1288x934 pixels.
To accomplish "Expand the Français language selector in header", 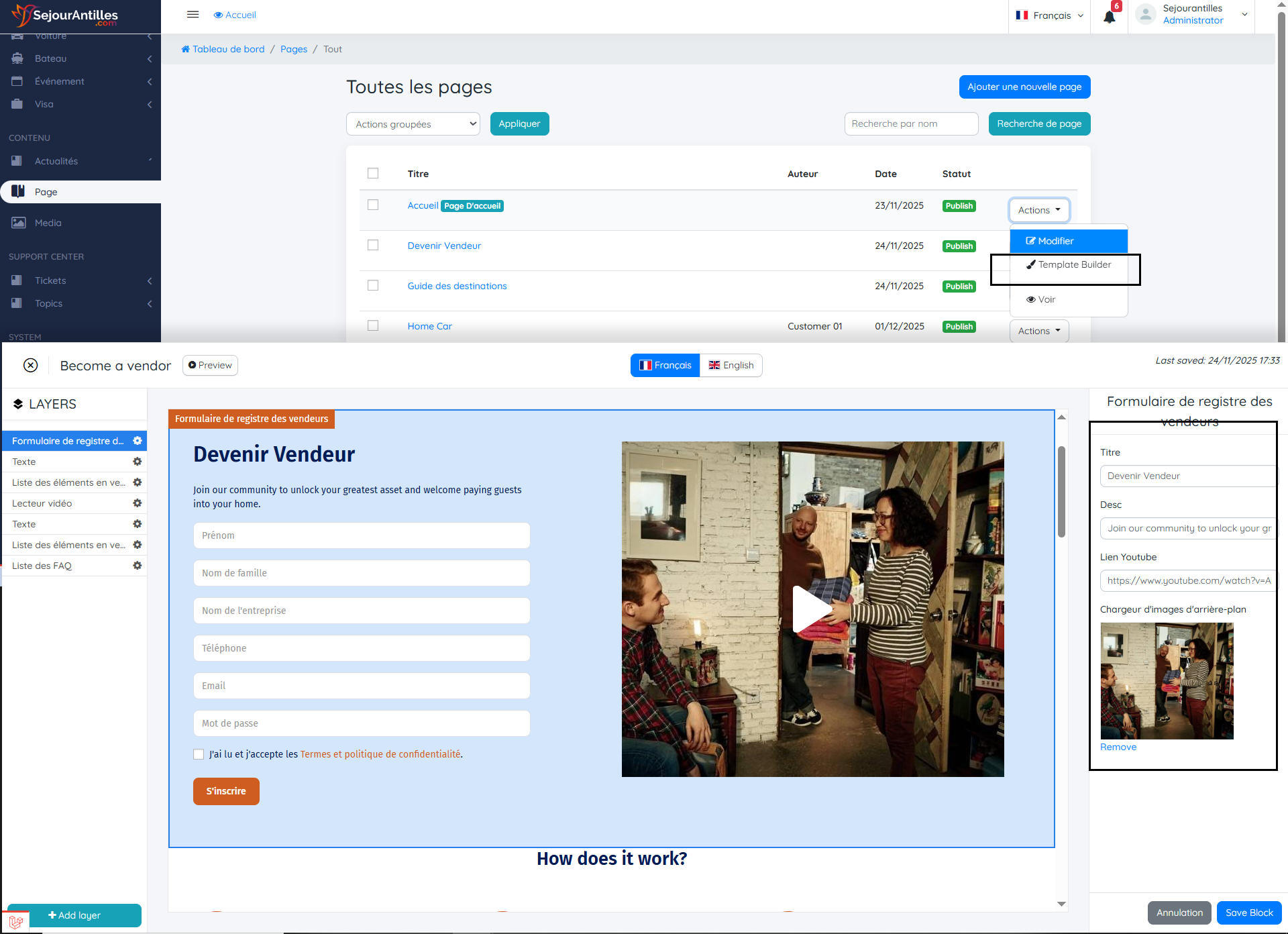I will pyautogui.click(x=1050, y=15).
